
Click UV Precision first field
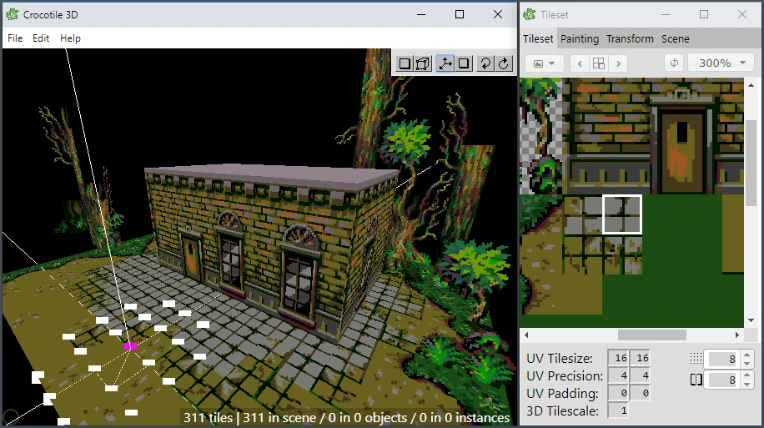(618, 375)
